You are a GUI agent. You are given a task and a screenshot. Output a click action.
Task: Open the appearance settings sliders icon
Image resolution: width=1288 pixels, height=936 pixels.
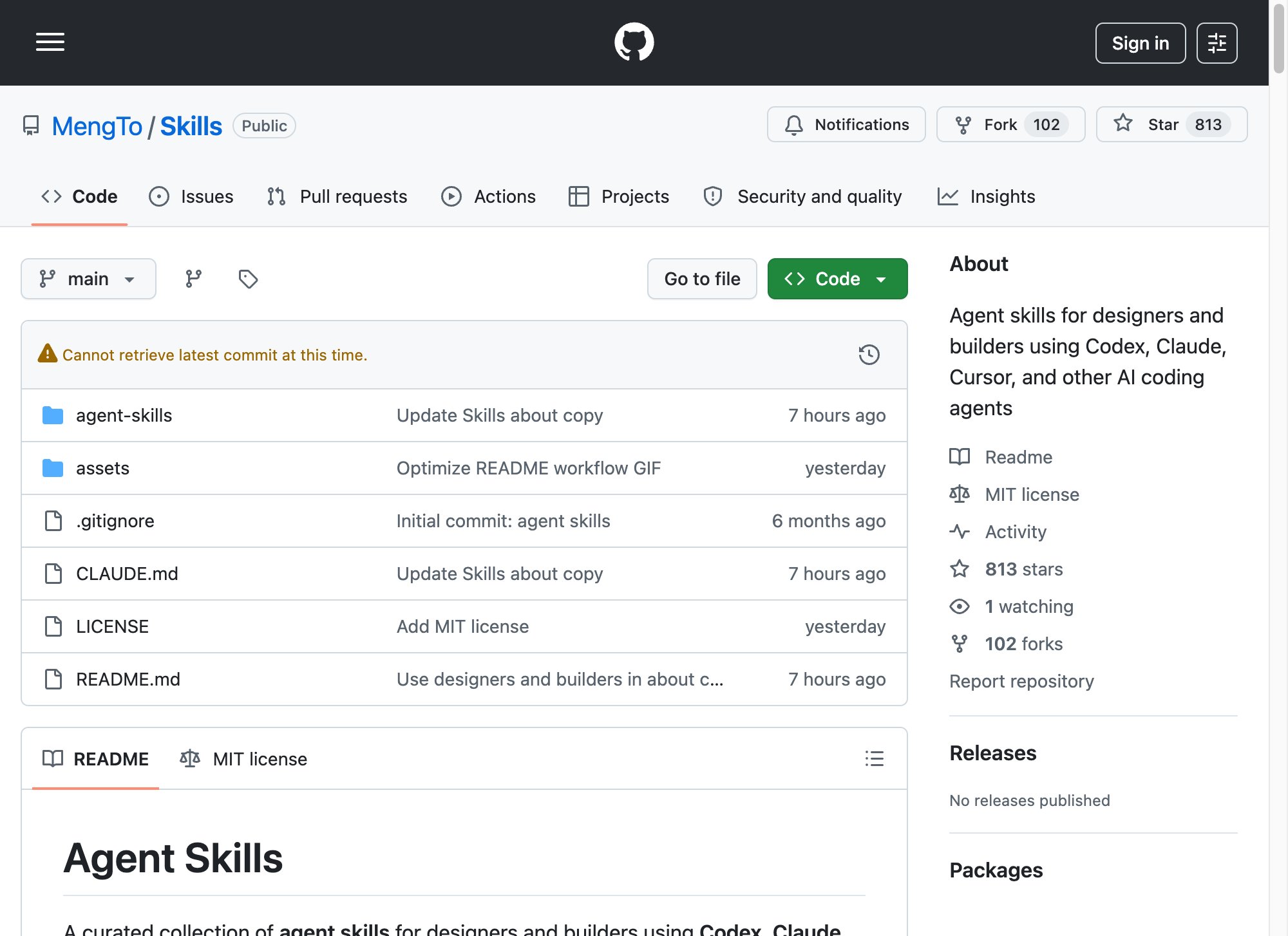coord(1217,43)
